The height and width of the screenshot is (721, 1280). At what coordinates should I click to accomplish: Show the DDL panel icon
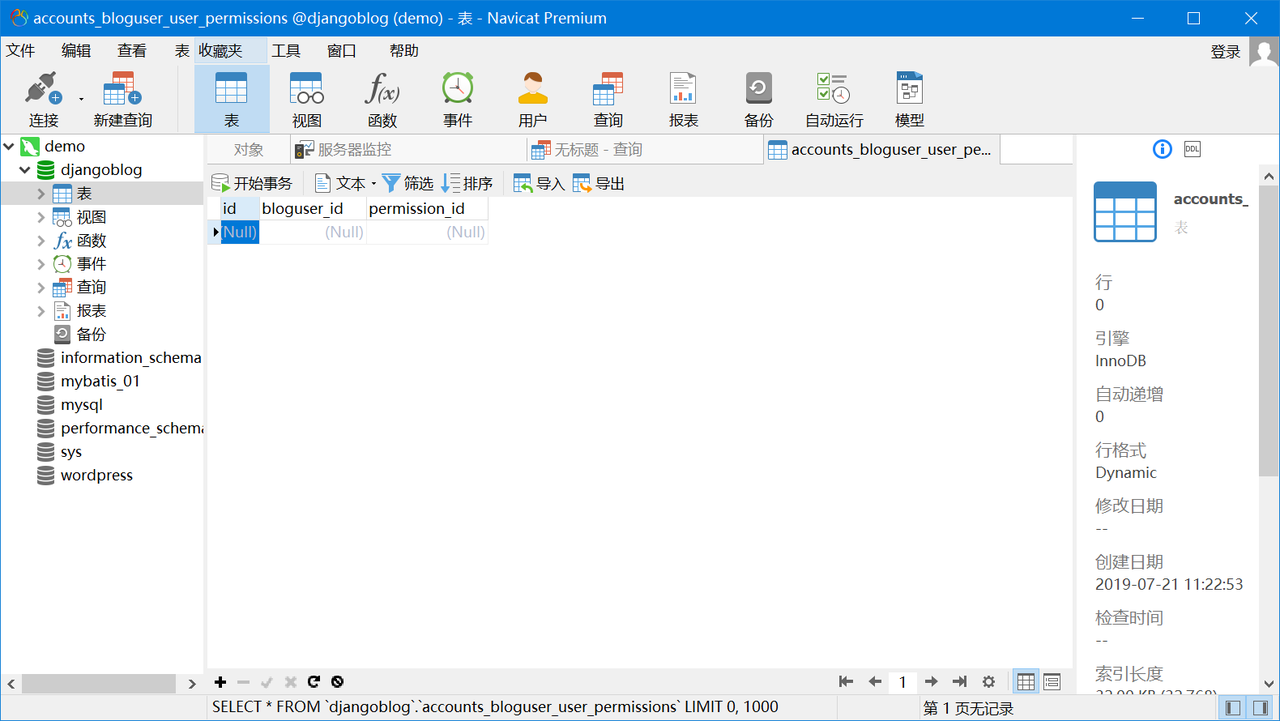1192,149
